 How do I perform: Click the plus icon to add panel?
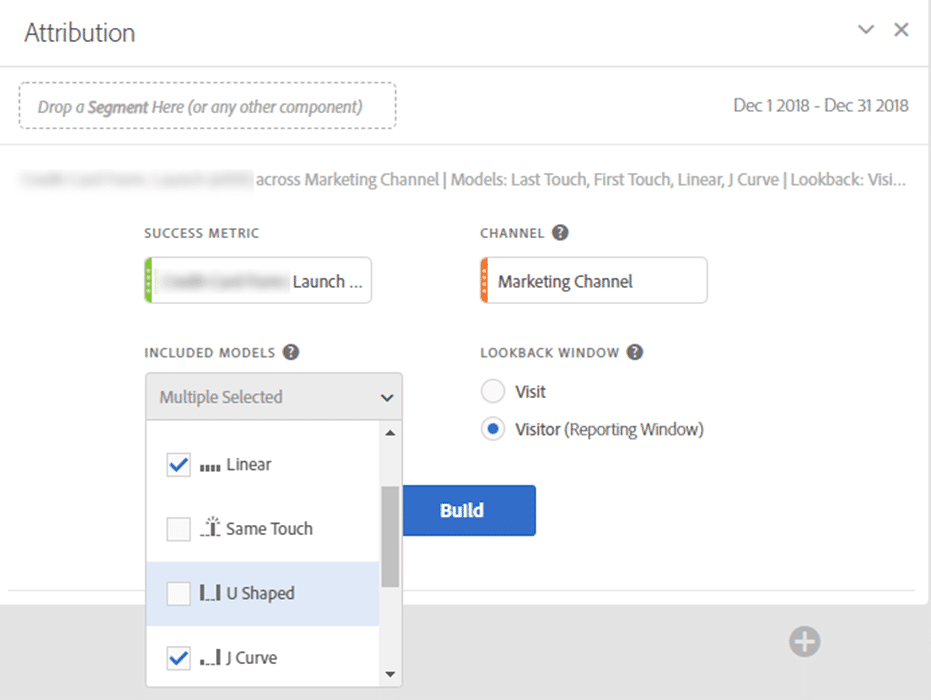coord(804,641)
